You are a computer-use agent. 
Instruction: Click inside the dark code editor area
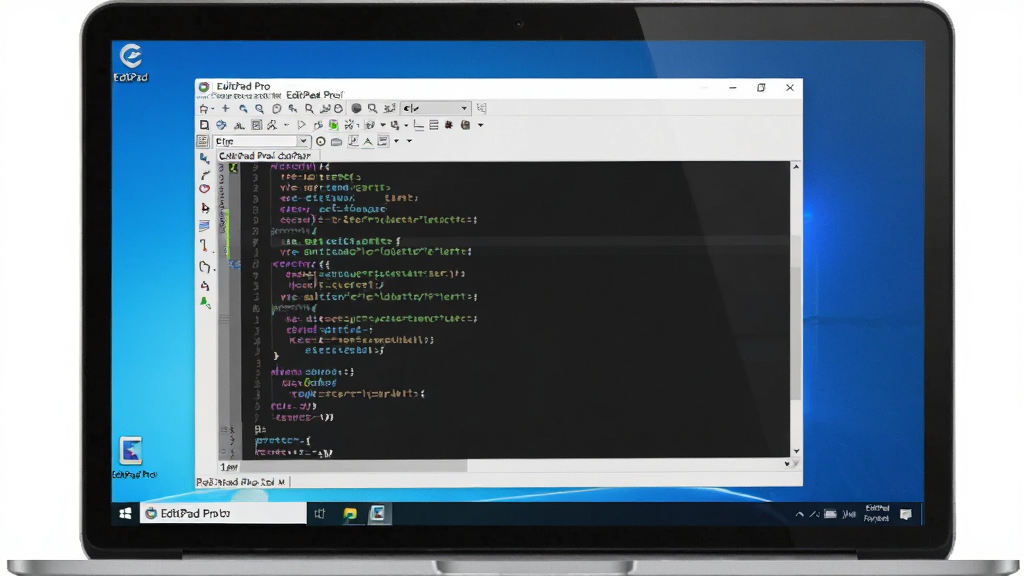tap(516, 310)
